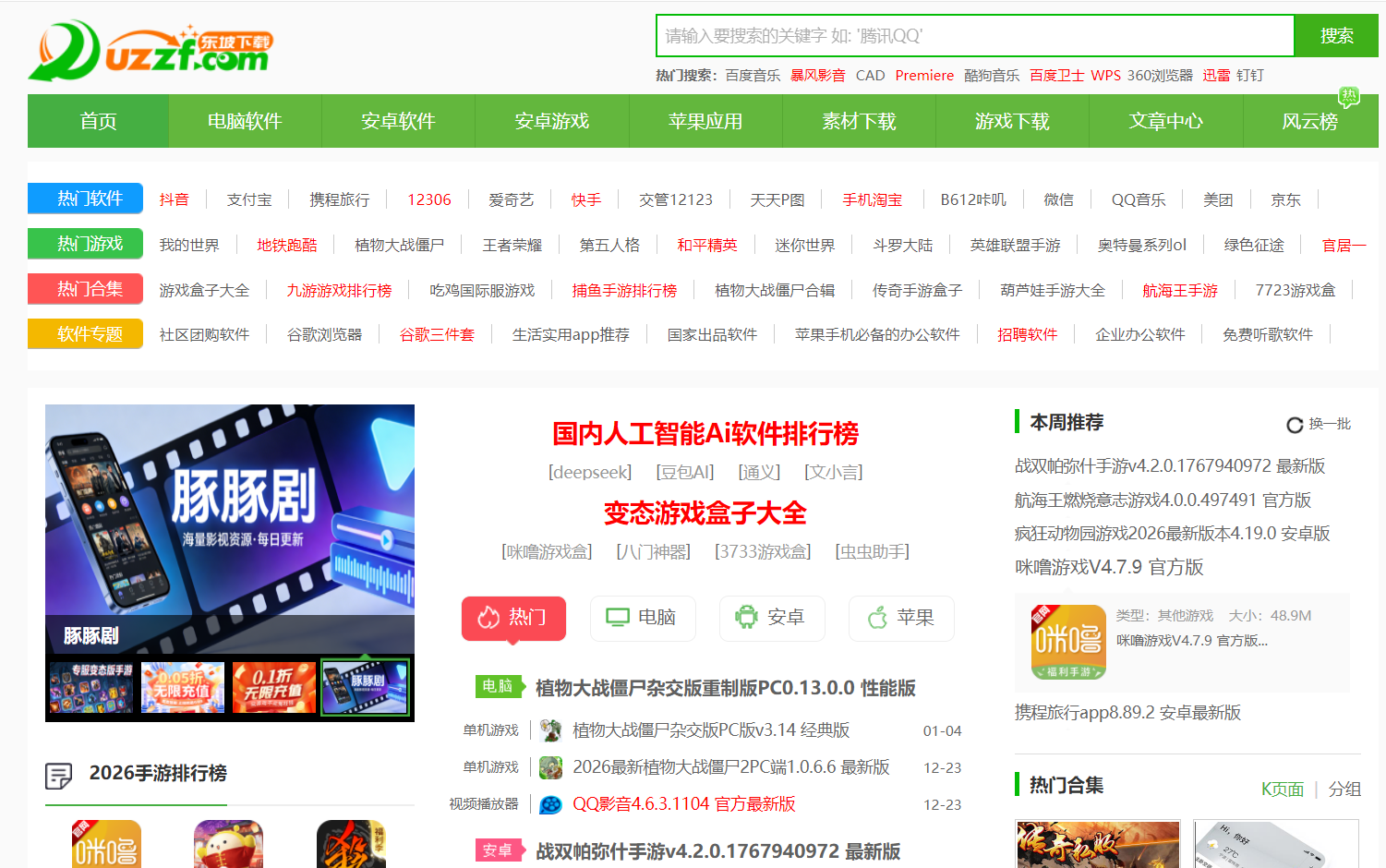Open the 咪噜 app icon in 本周推荐
1386x868 pixels.
1068,643
